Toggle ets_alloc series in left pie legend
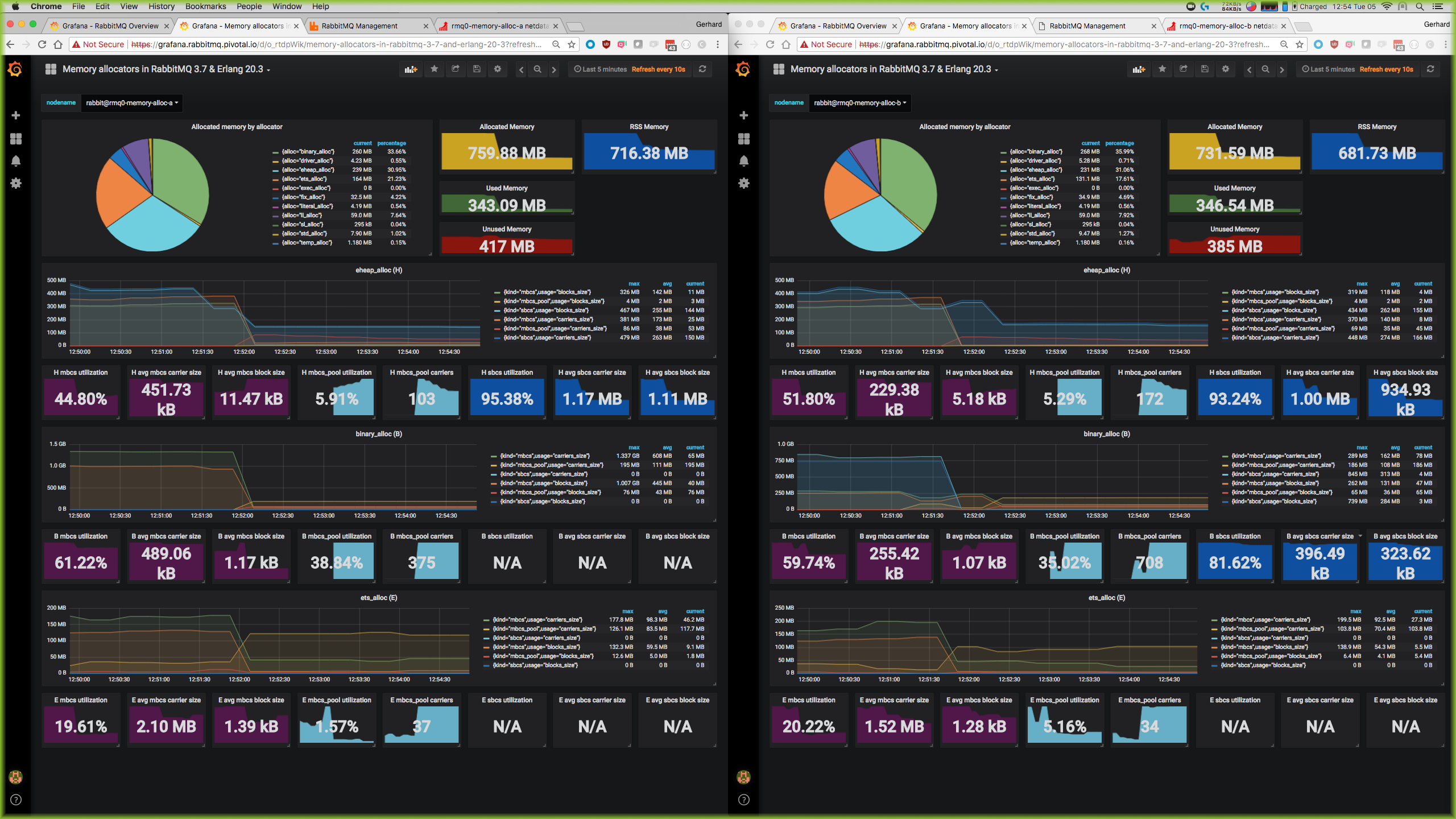Viewport: 1456px width, 819px height. click(304, 179)
